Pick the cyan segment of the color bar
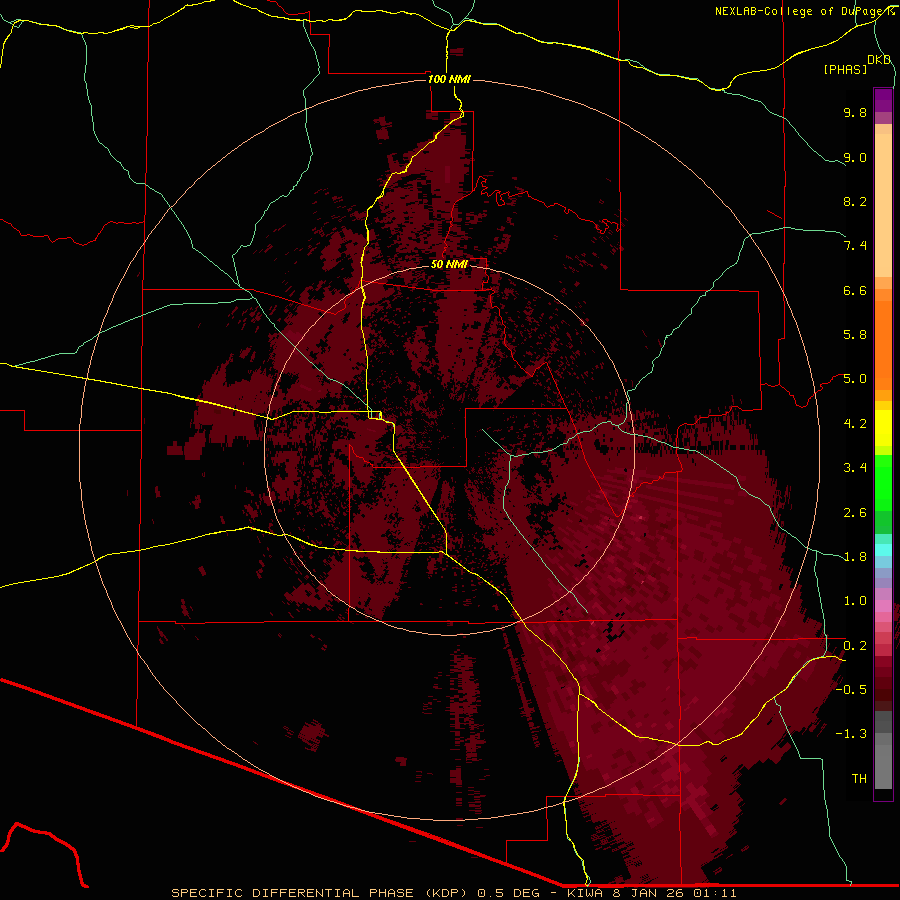 coord(883,549)
